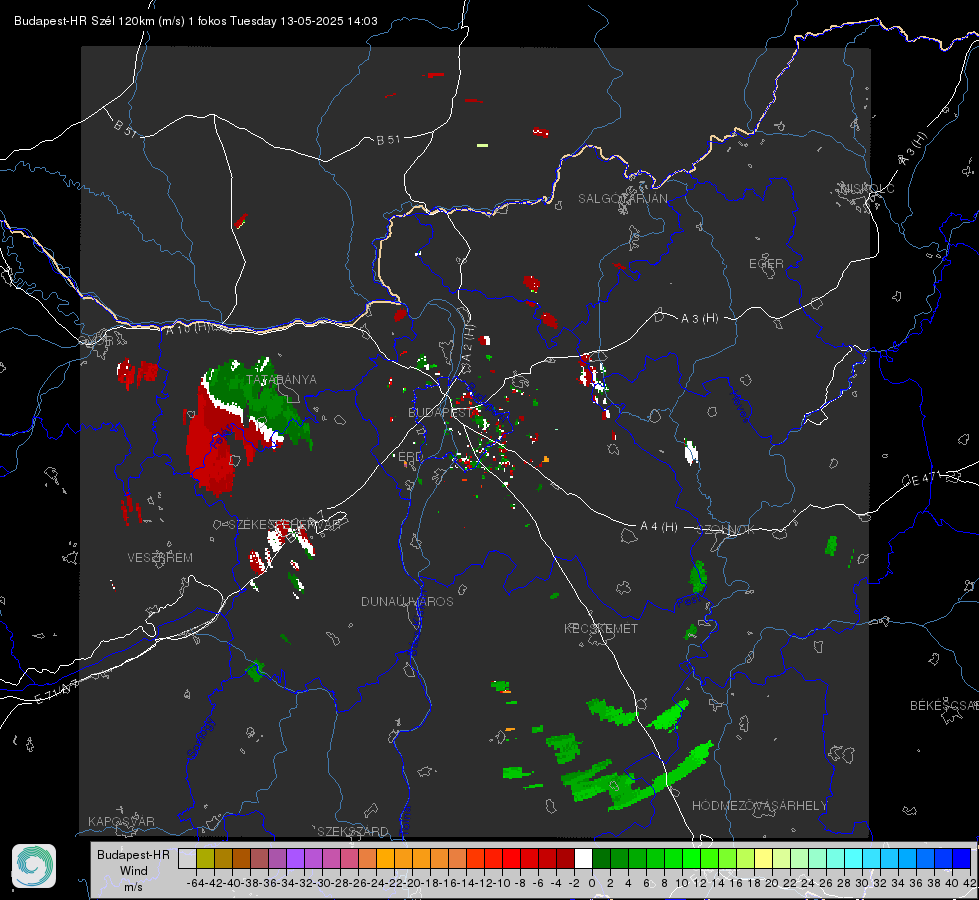Image resolution: width=979 pixels, height=900 pixels.
Task: Click the KECSKEMÉT city label
Action: tap(601, 629)
